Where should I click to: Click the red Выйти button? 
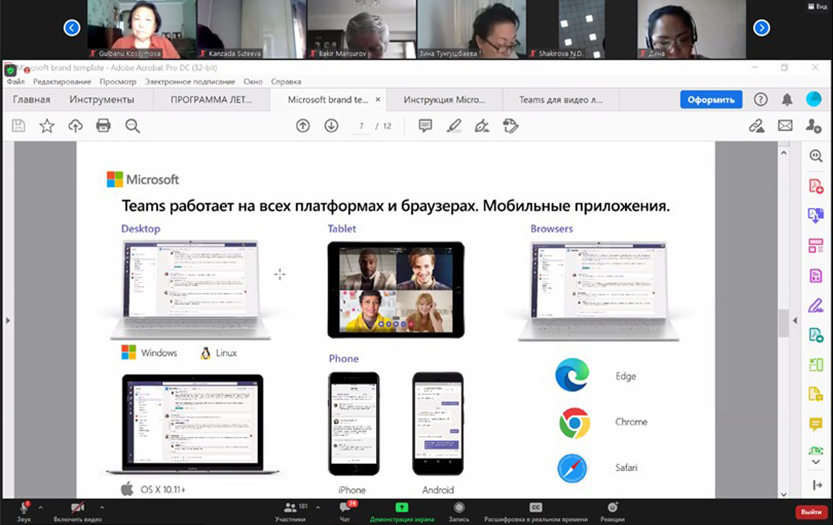coord(809,511)
